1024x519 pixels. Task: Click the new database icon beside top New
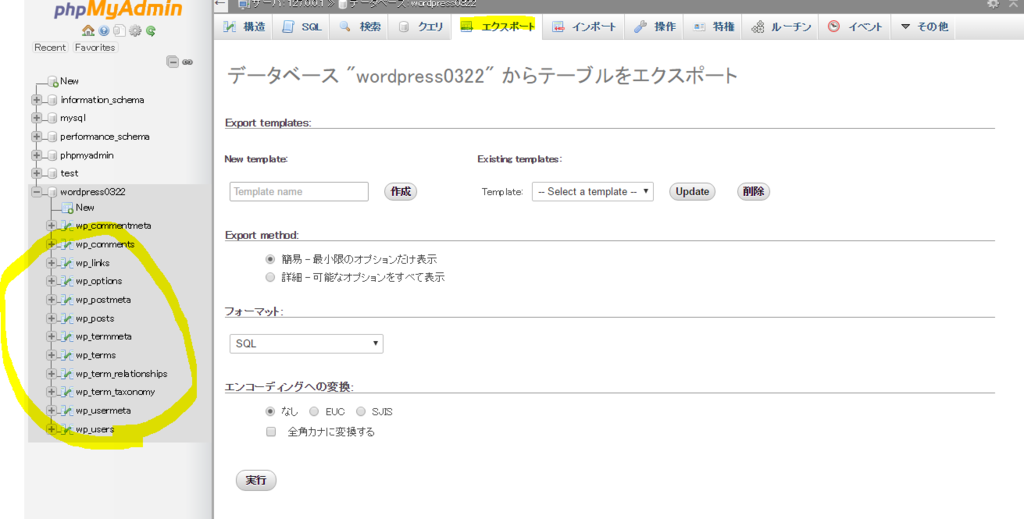[53, 82]
